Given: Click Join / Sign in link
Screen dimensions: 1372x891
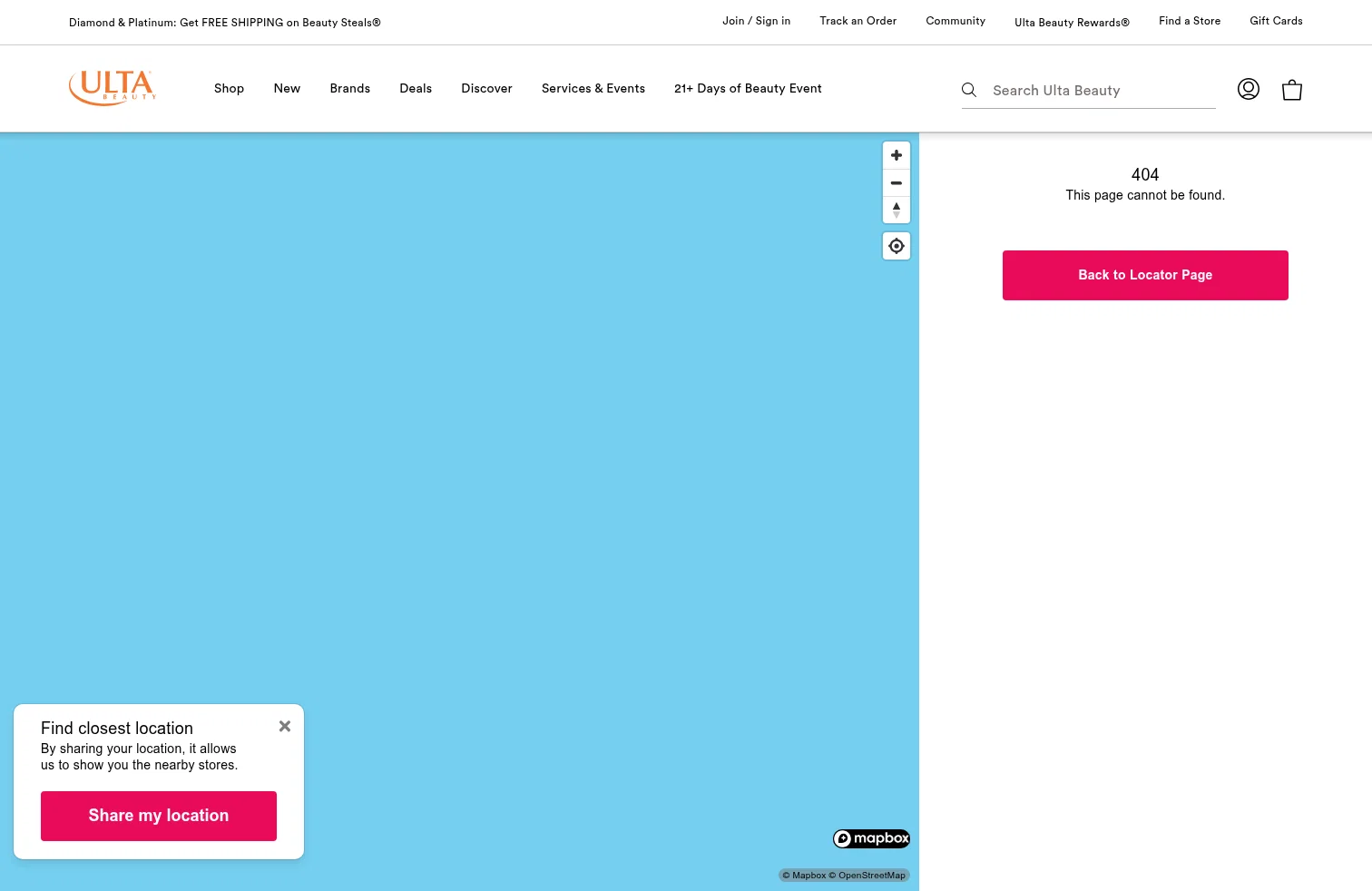Looking at the screenshot, I should (x=756, y=21).
